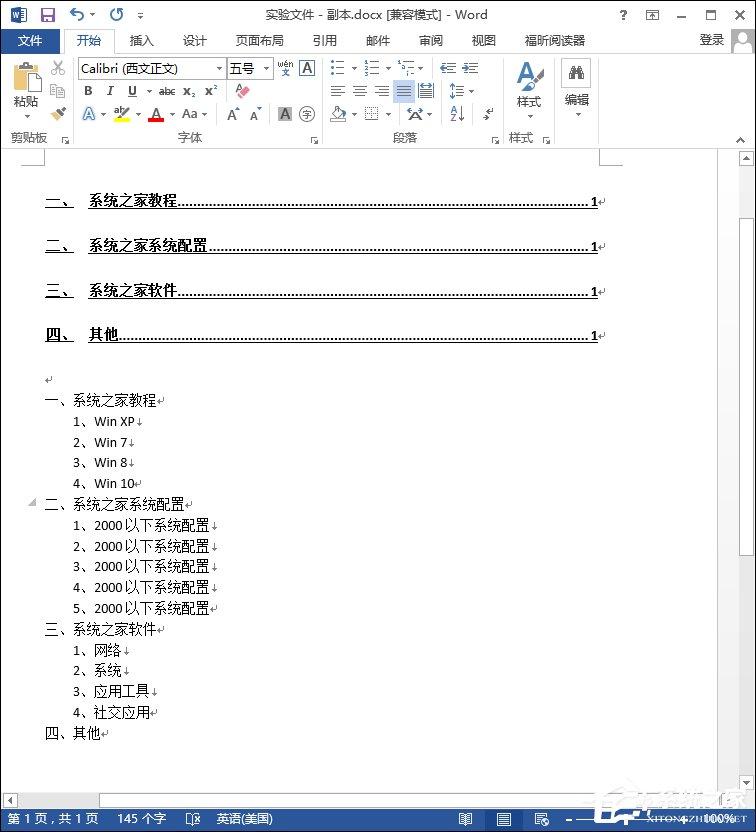Collapse the ribbon with the chevron
This screenshot has width=756, height=832.
pyautogui.click(x=741, y=140)
